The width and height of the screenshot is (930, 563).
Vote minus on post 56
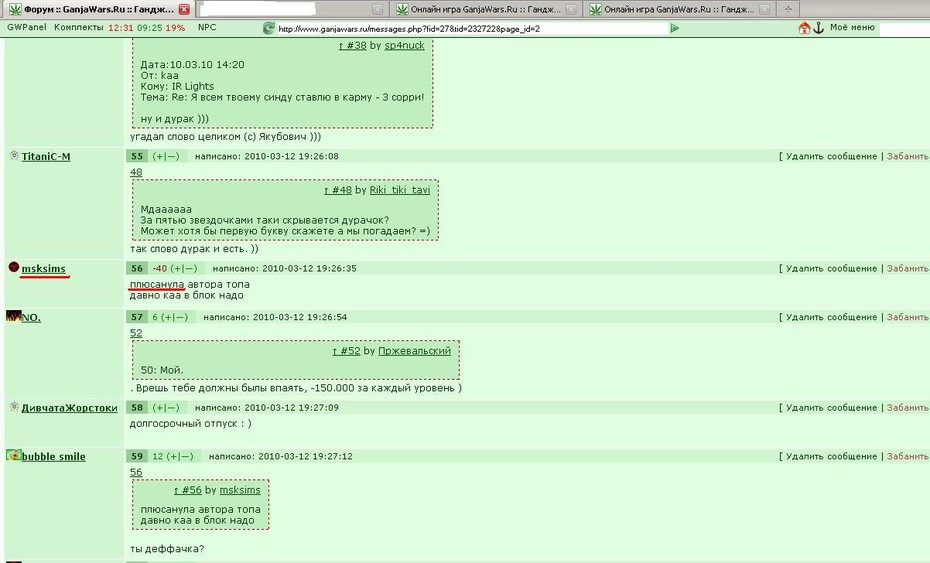point(190,268)
